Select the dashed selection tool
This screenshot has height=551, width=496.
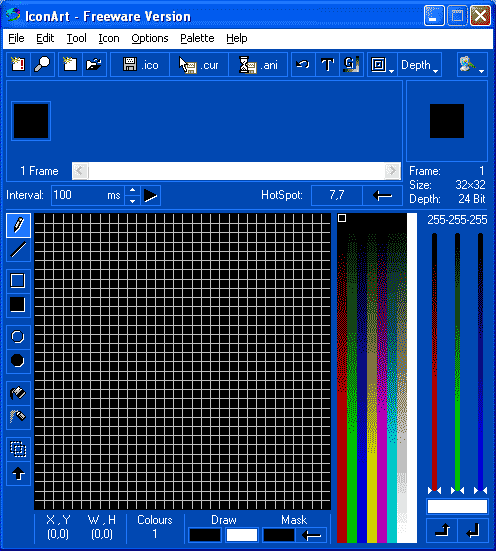18,449
